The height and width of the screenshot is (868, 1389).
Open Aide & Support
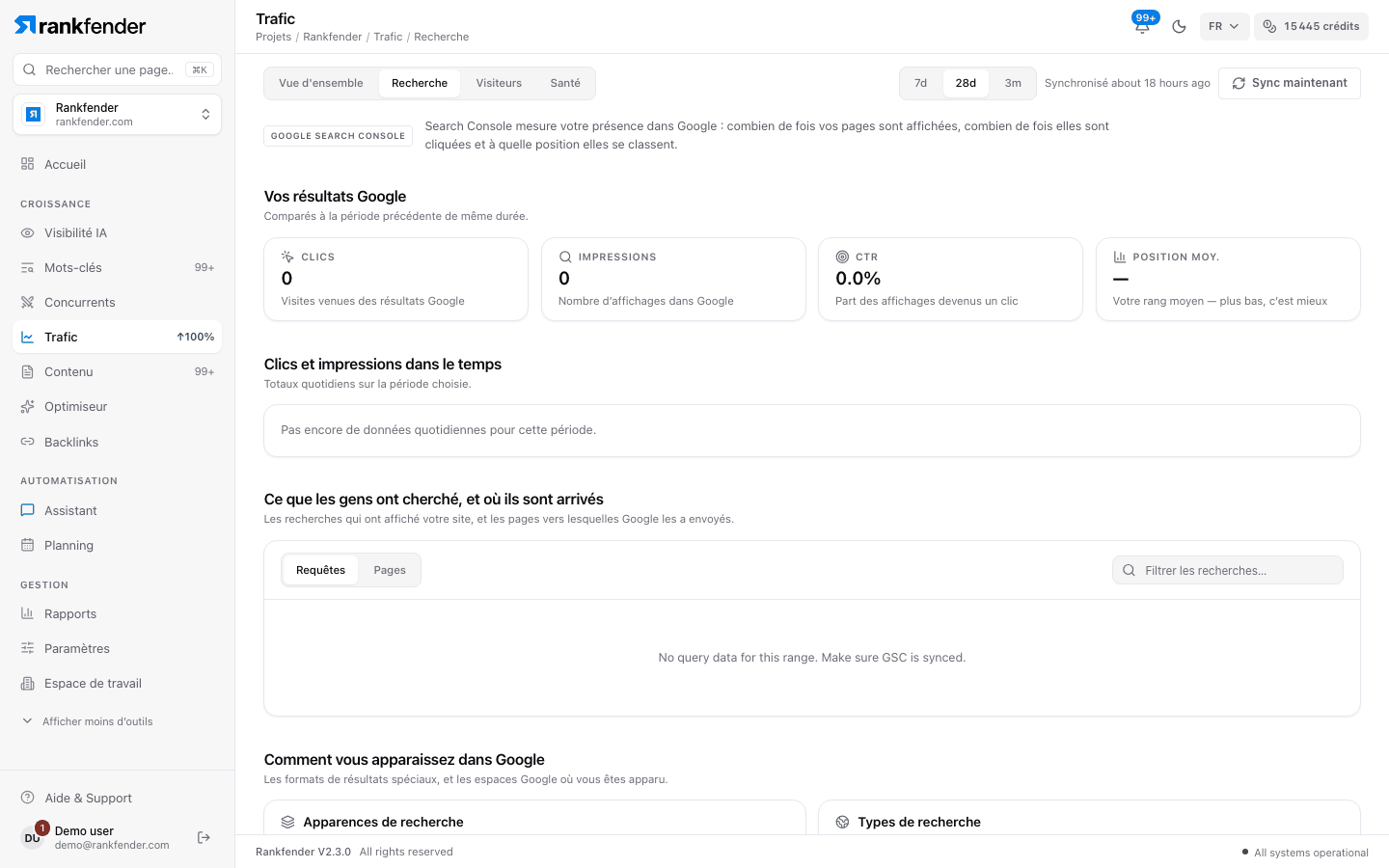click(117, 798)
